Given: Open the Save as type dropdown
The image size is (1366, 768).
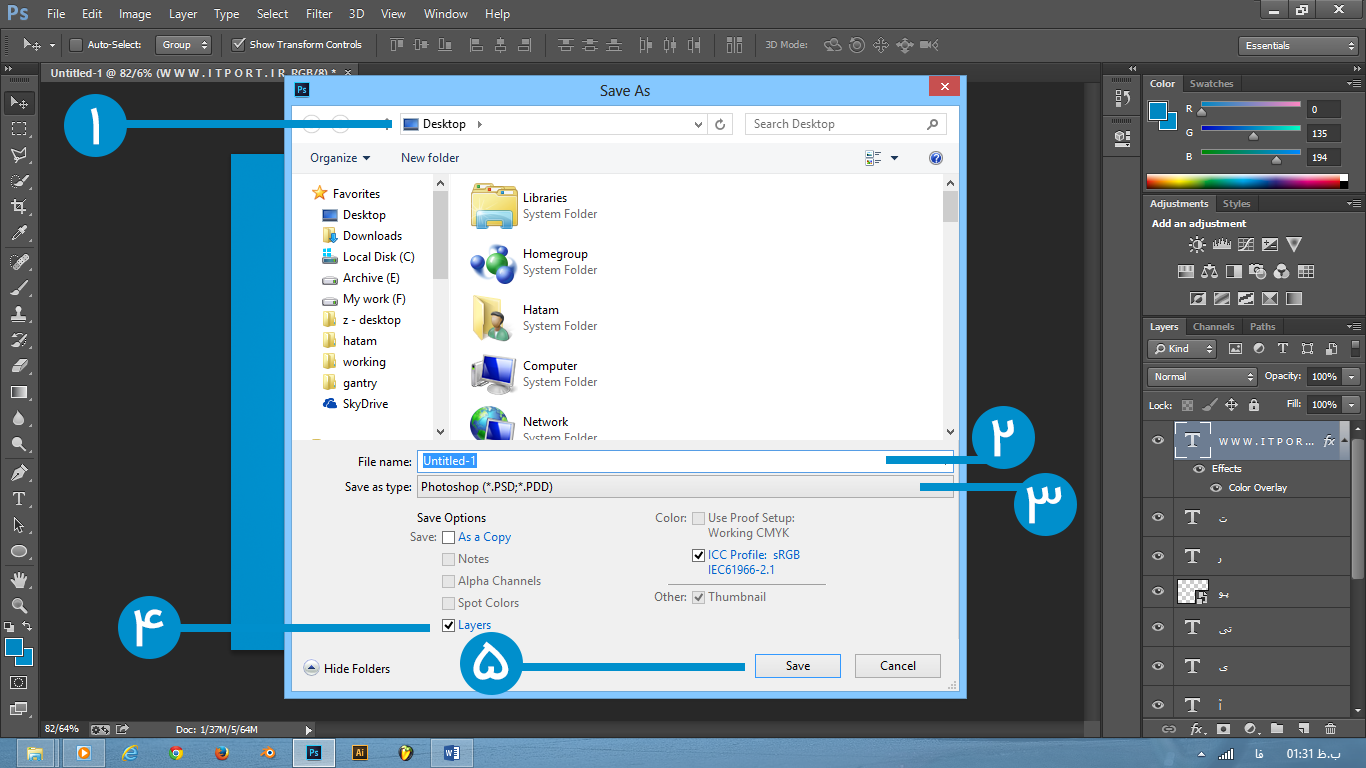Looking at the screenshot, I should coord(685,487).
